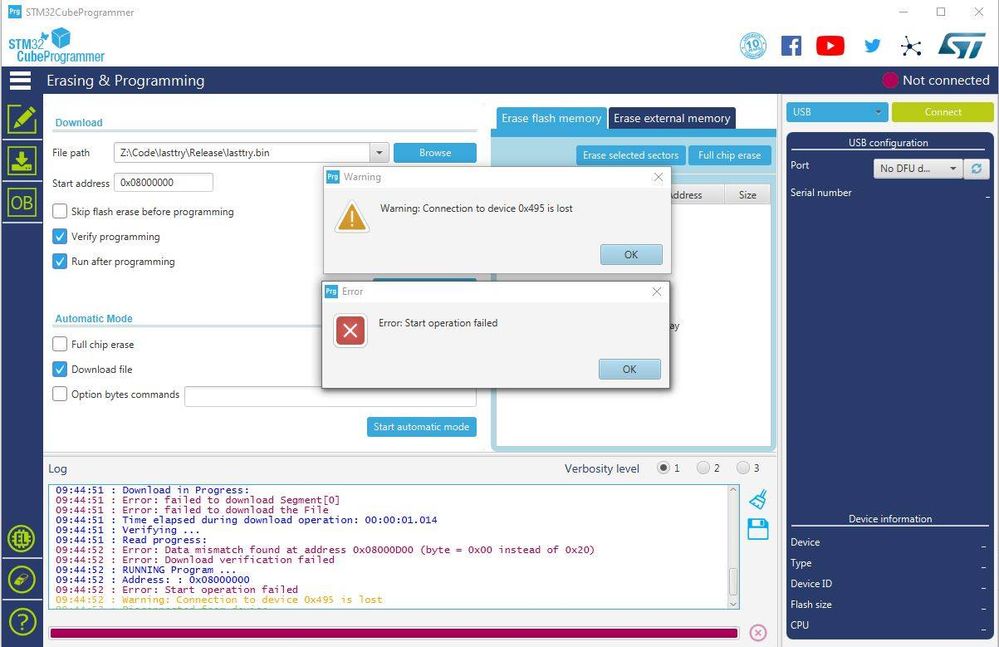Viewport: 999px width, 647px height.
Task: Click the 10 years anniversary badge icon
Action: click(x=753, y=46)
